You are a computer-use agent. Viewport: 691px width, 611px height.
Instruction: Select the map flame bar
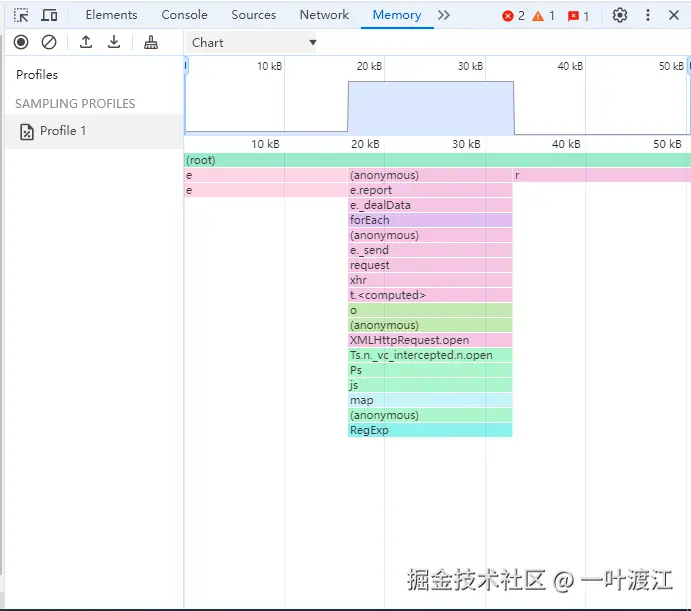pyautogui.click(x=430, y=400)
